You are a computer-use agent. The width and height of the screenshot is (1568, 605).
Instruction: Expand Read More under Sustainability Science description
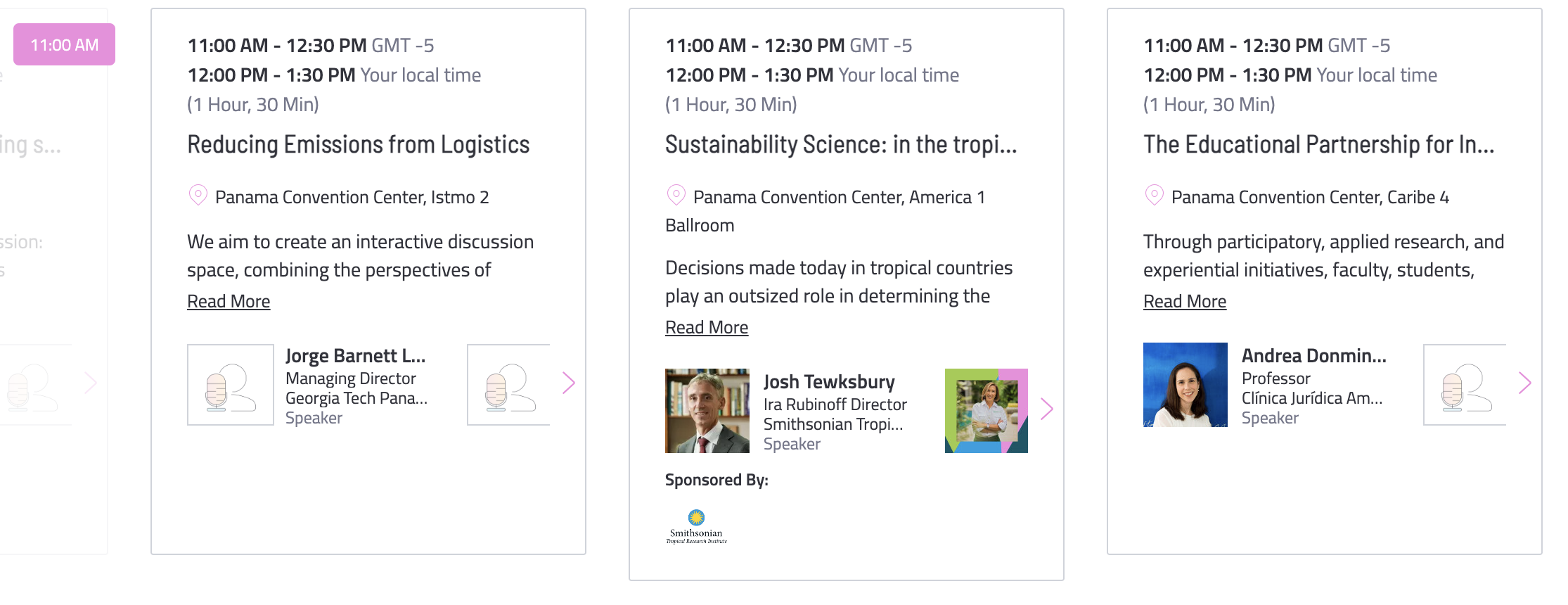click(x=707, y=327)
